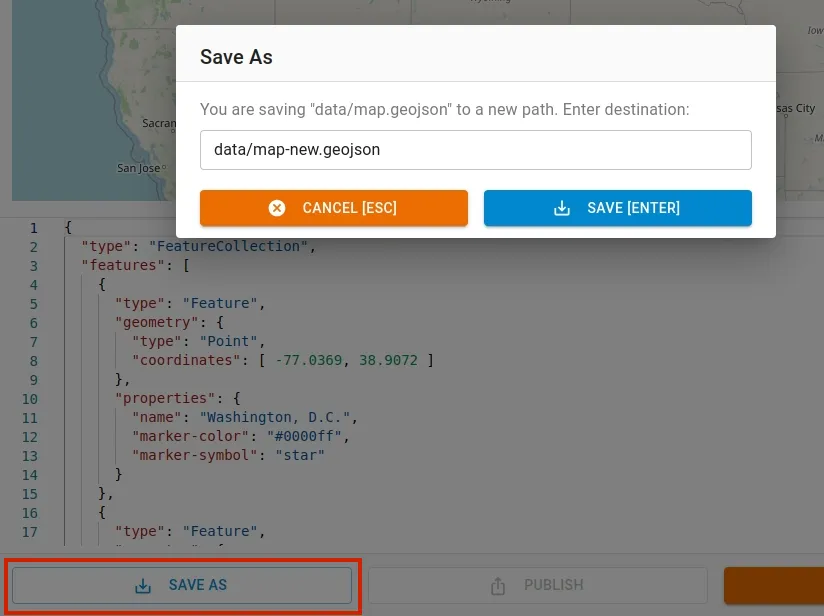Click the "FeatureCollection" value in the editor
The width and height of the screenshot is (824, 616).
tap(231, 246)
